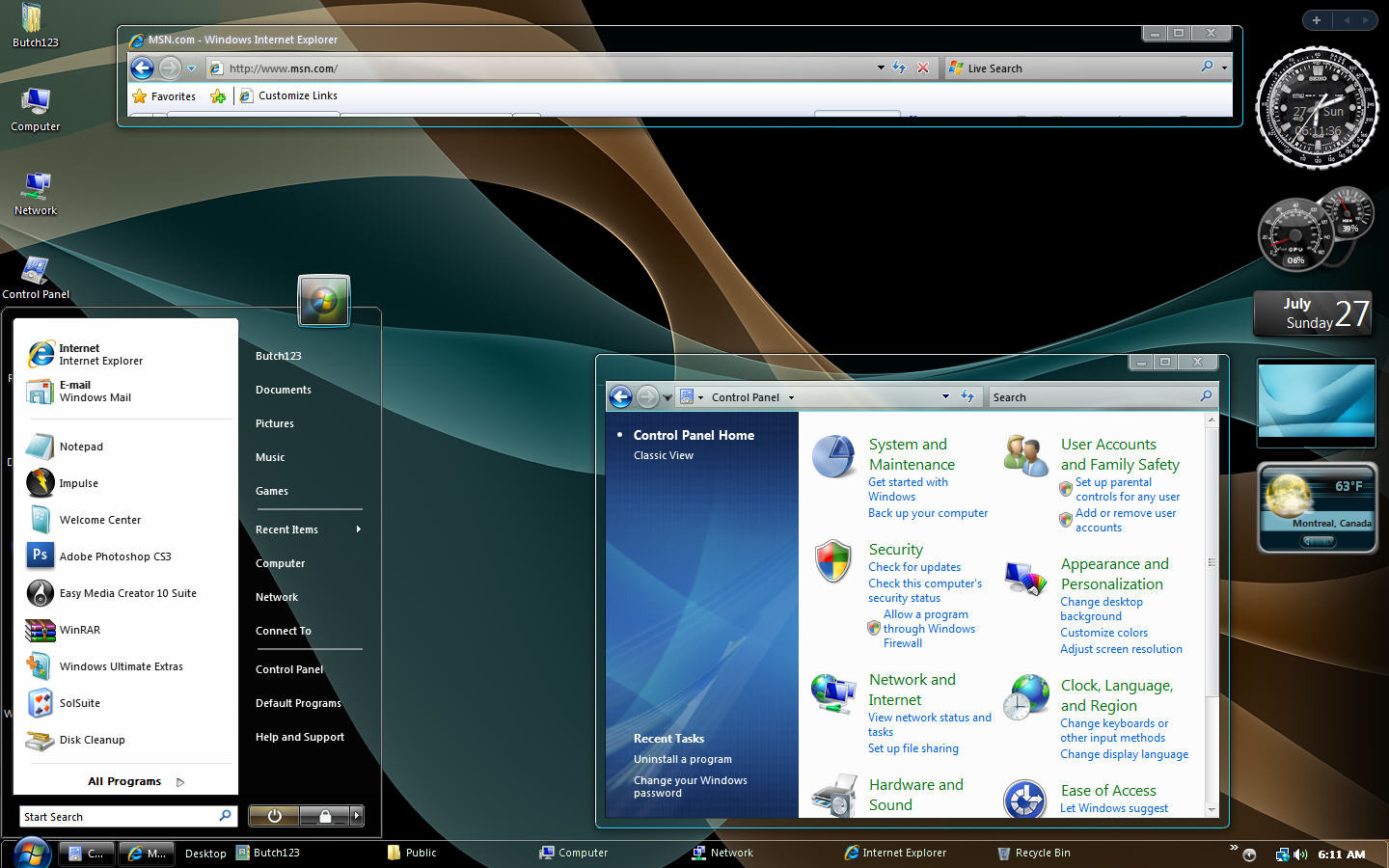The height and width of the screenshot is (868, 1389).
Task: Click Control Panel Search box
Action: pyautogui.click(x=1103, y=396)
